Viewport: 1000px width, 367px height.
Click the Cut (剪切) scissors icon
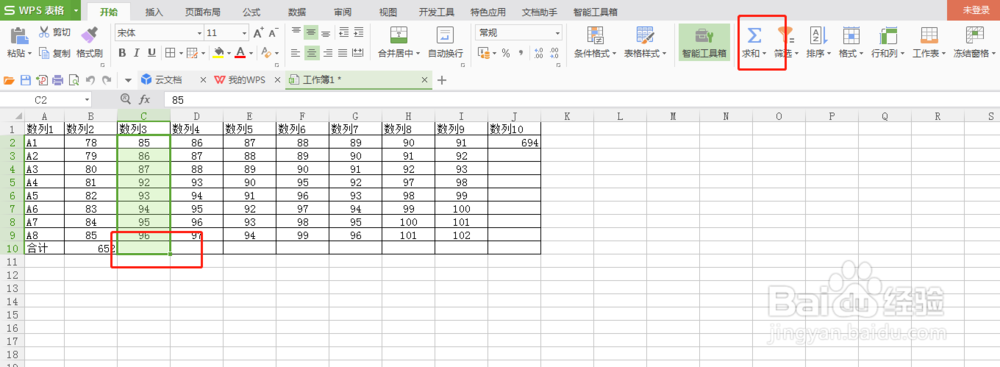click(45, 33)
